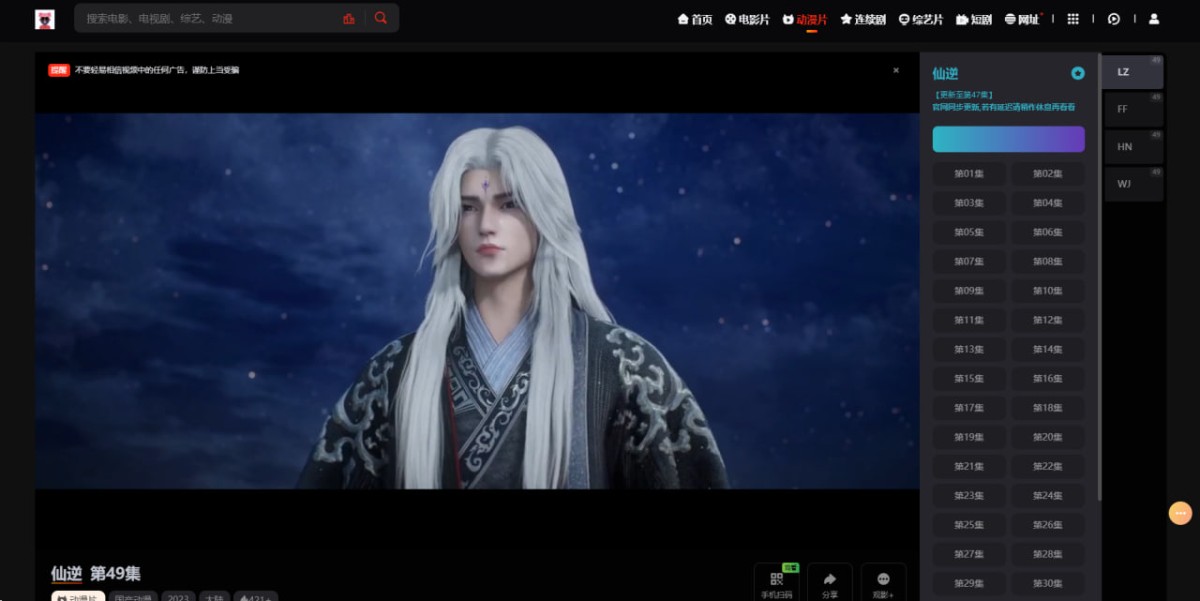
Task: Open the 短剧 short drama tab
Action: pyautogui.click(x=974, y=19)
